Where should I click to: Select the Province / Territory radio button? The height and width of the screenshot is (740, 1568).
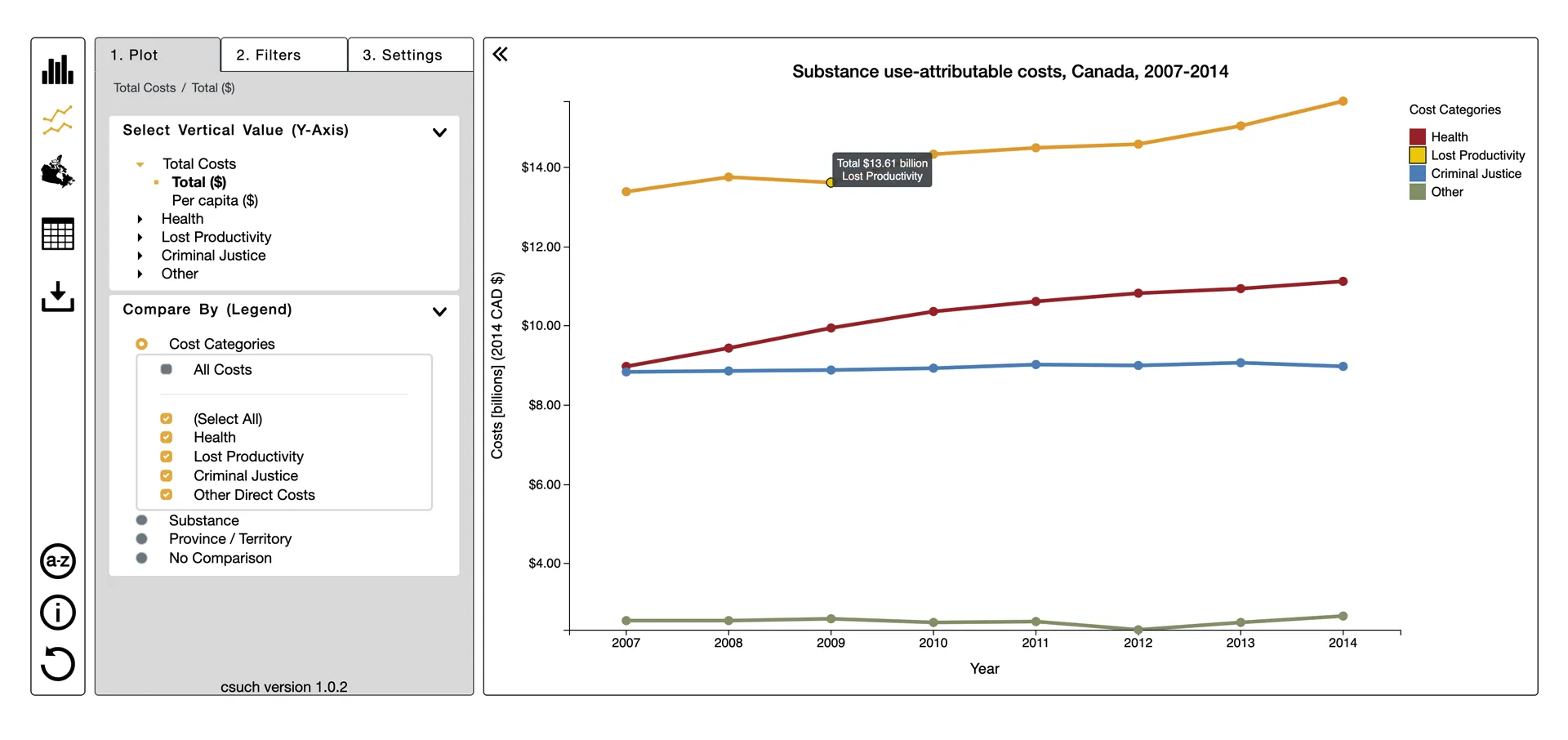pos(142,539)
